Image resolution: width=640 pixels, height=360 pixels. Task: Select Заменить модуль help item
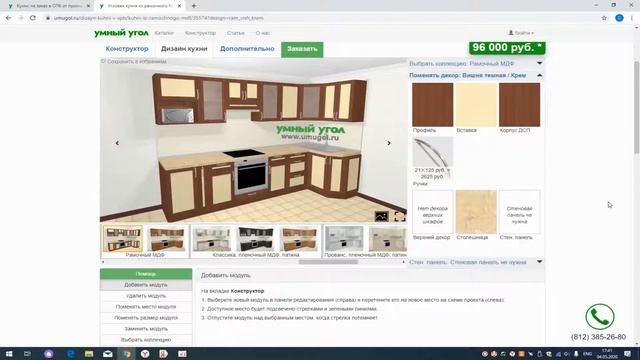146,329
